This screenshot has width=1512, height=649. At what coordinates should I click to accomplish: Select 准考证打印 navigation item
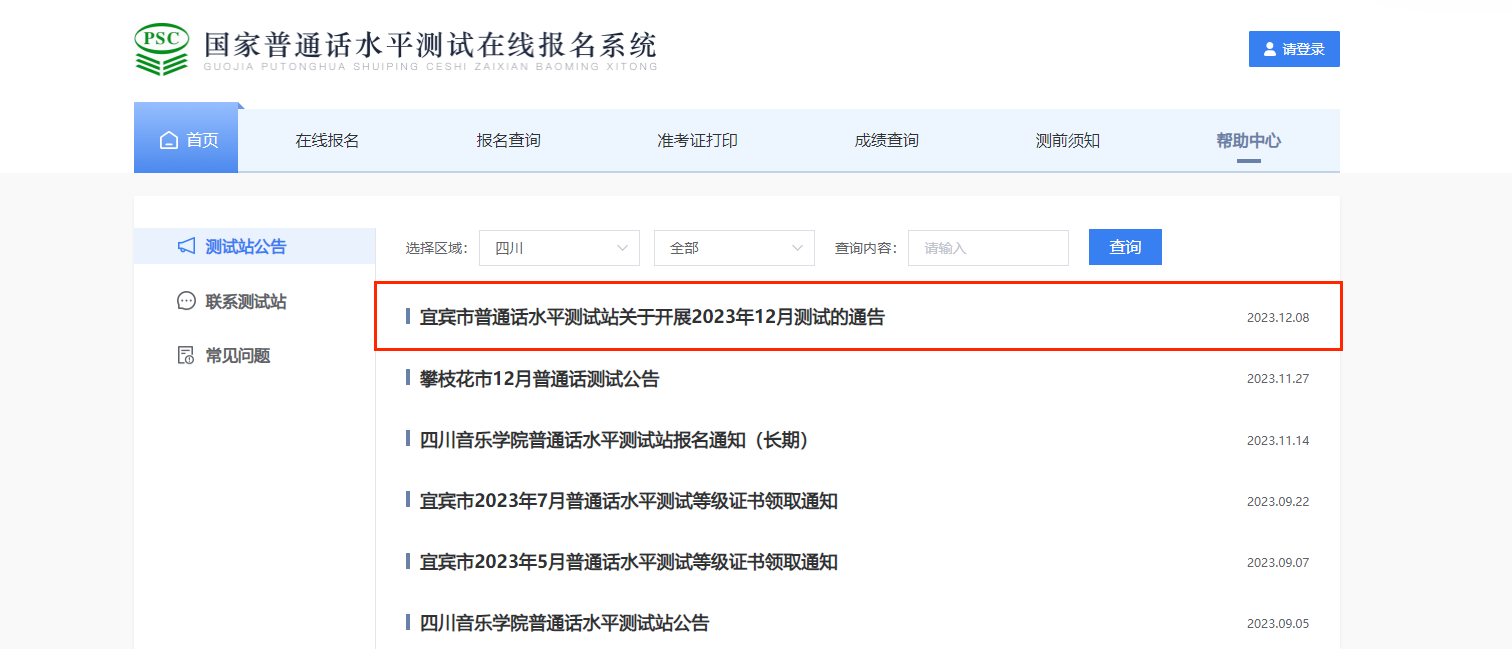697,141
